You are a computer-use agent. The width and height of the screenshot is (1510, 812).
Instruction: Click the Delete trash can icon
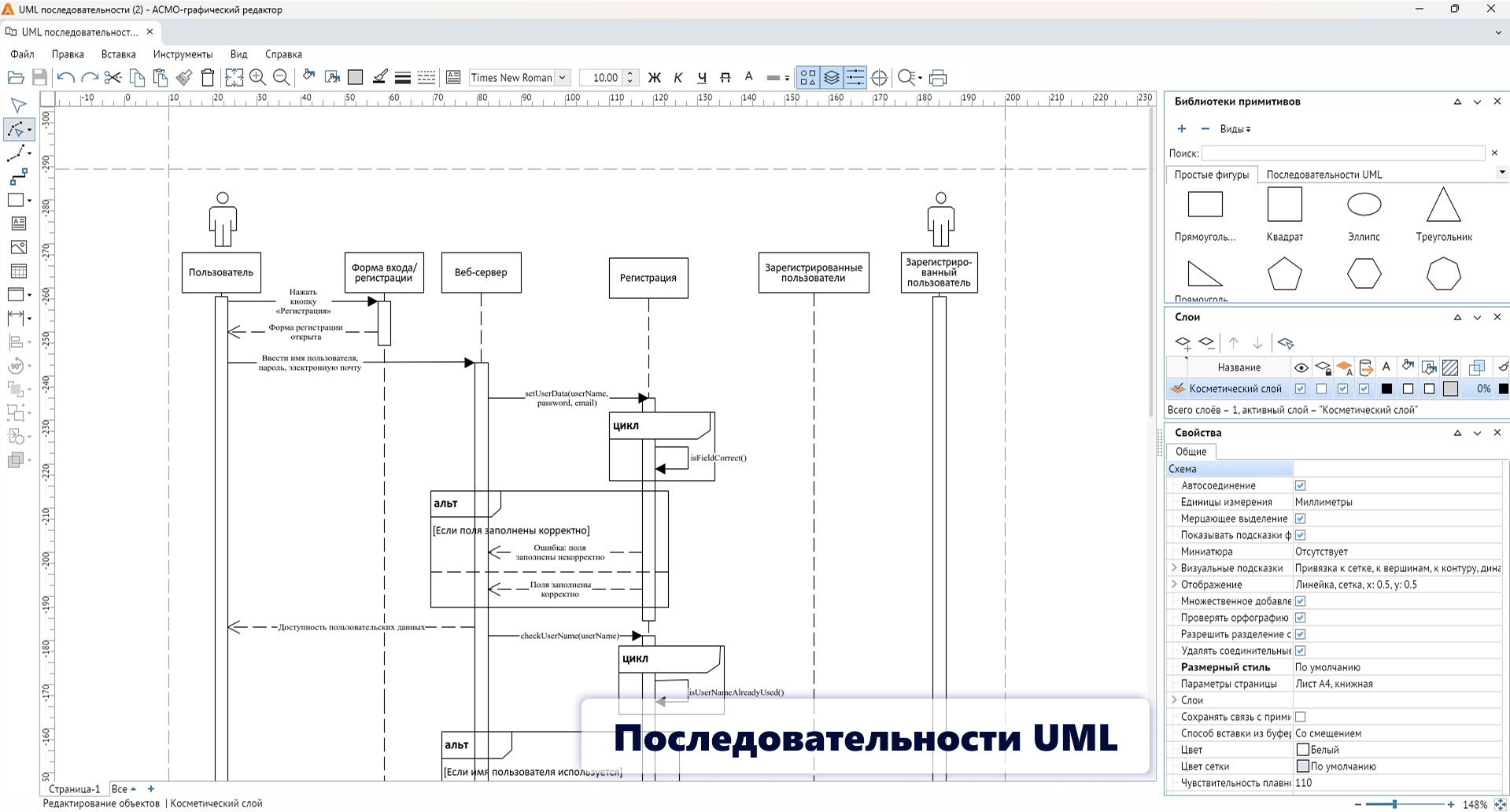pos(208,77)
